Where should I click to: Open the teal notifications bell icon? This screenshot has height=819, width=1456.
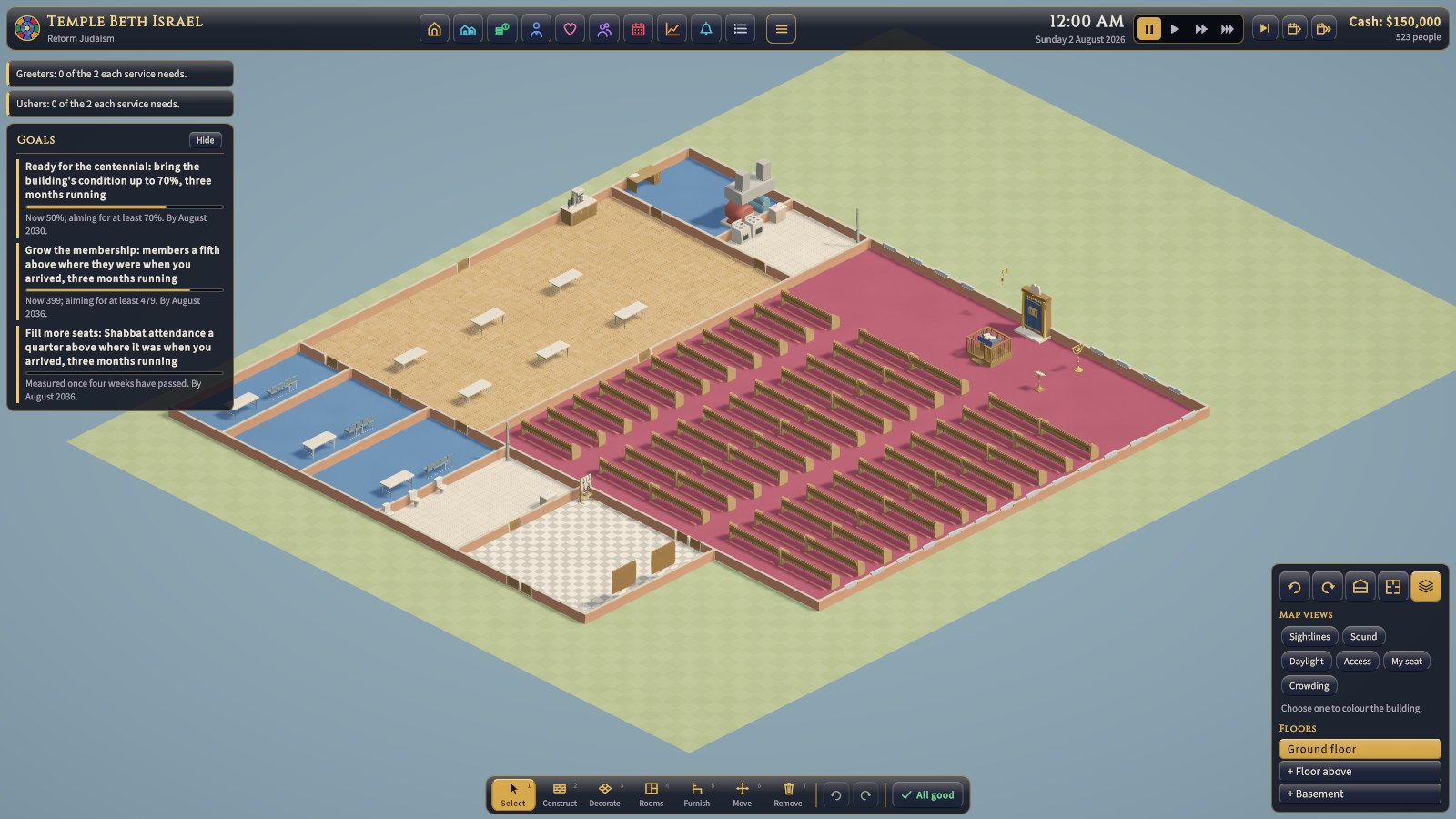[706, 29]
